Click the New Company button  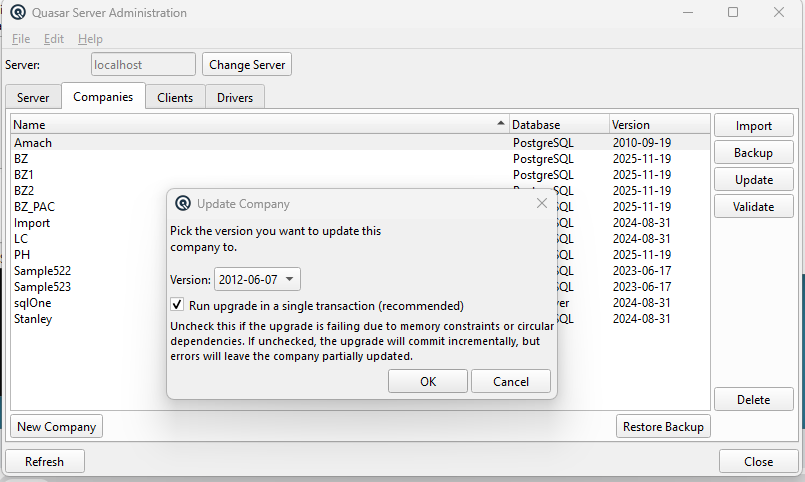tap(56, 427)
